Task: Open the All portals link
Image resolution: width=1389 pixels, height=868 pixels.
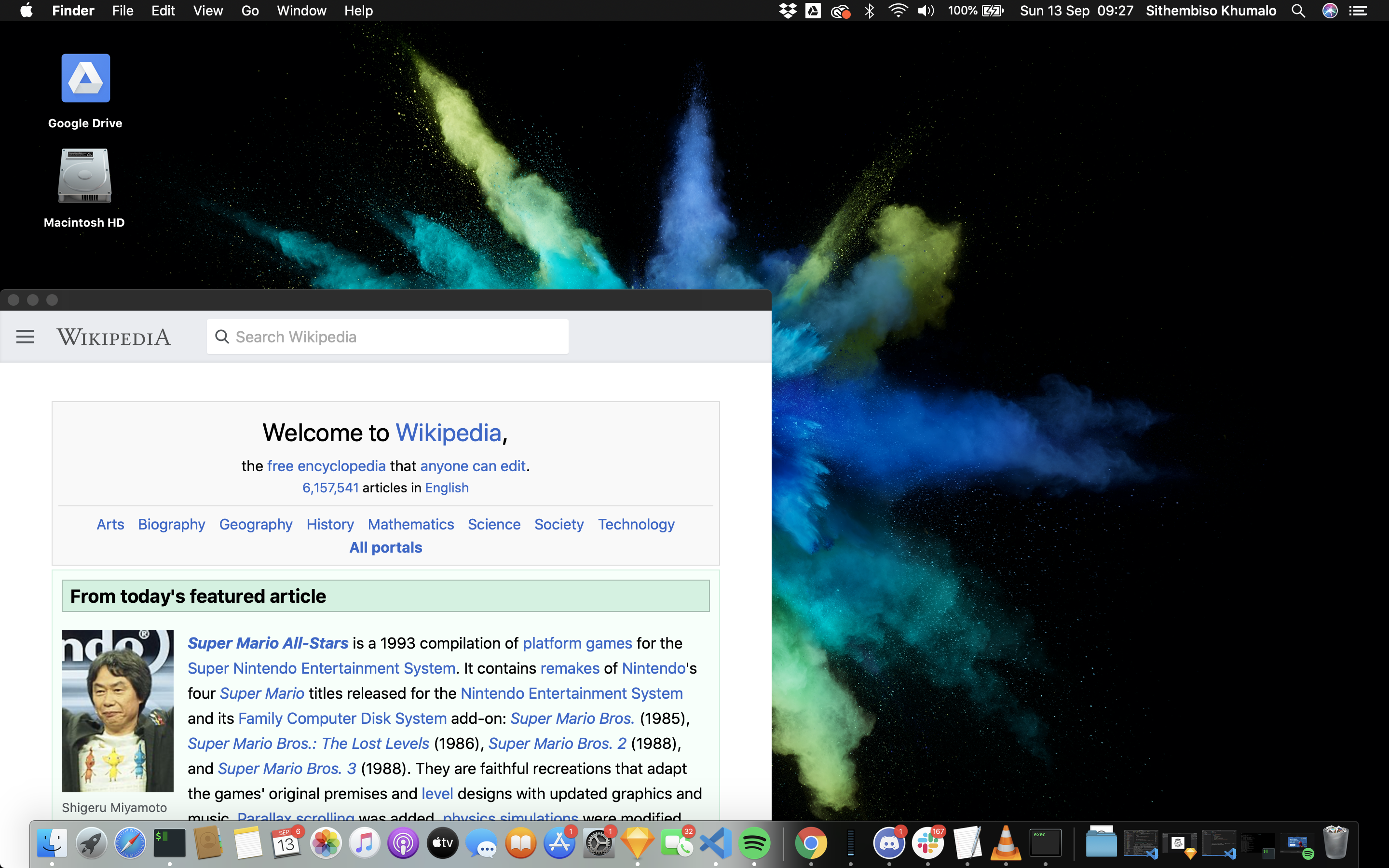Action: (386, 547)
